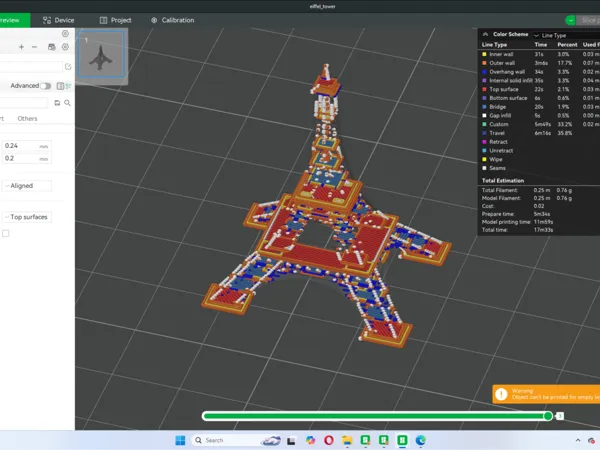Click the 0.2 mm input field

[x=26, y=158]
